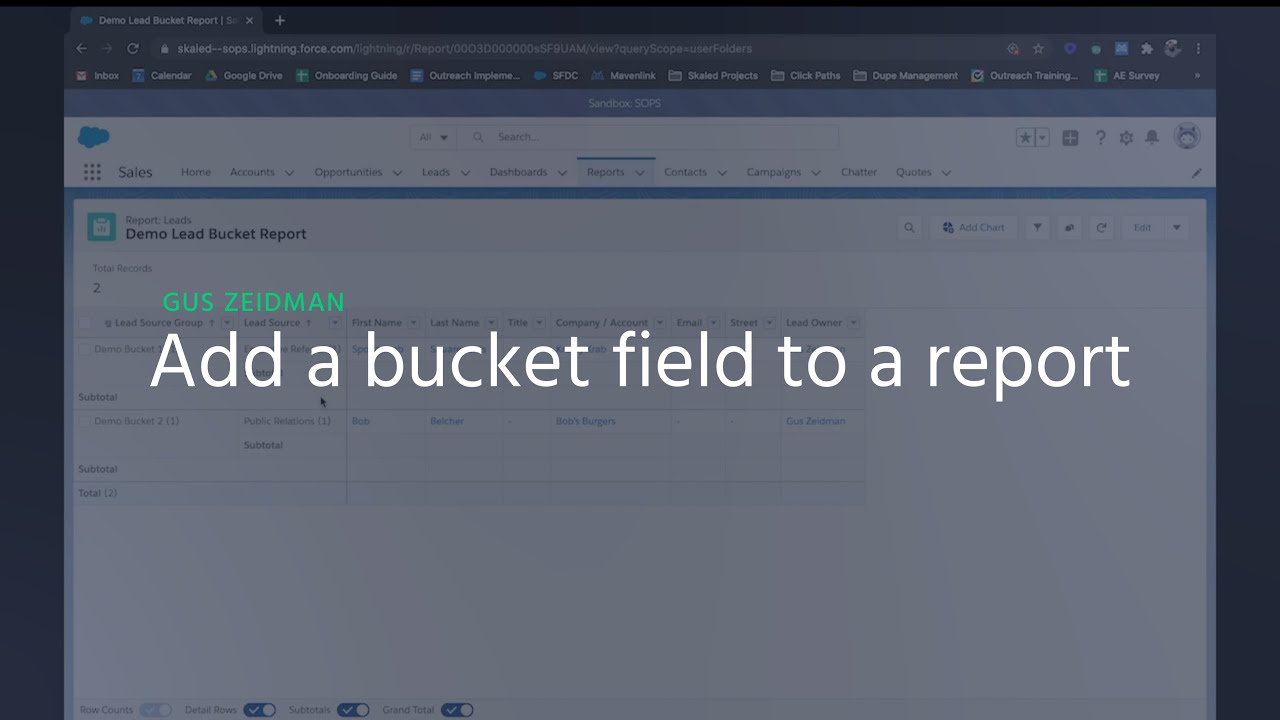Viewport: 1280px width, 720px height.
Task: Expand the Contacts tab chevron
Action: click(722, 173)
